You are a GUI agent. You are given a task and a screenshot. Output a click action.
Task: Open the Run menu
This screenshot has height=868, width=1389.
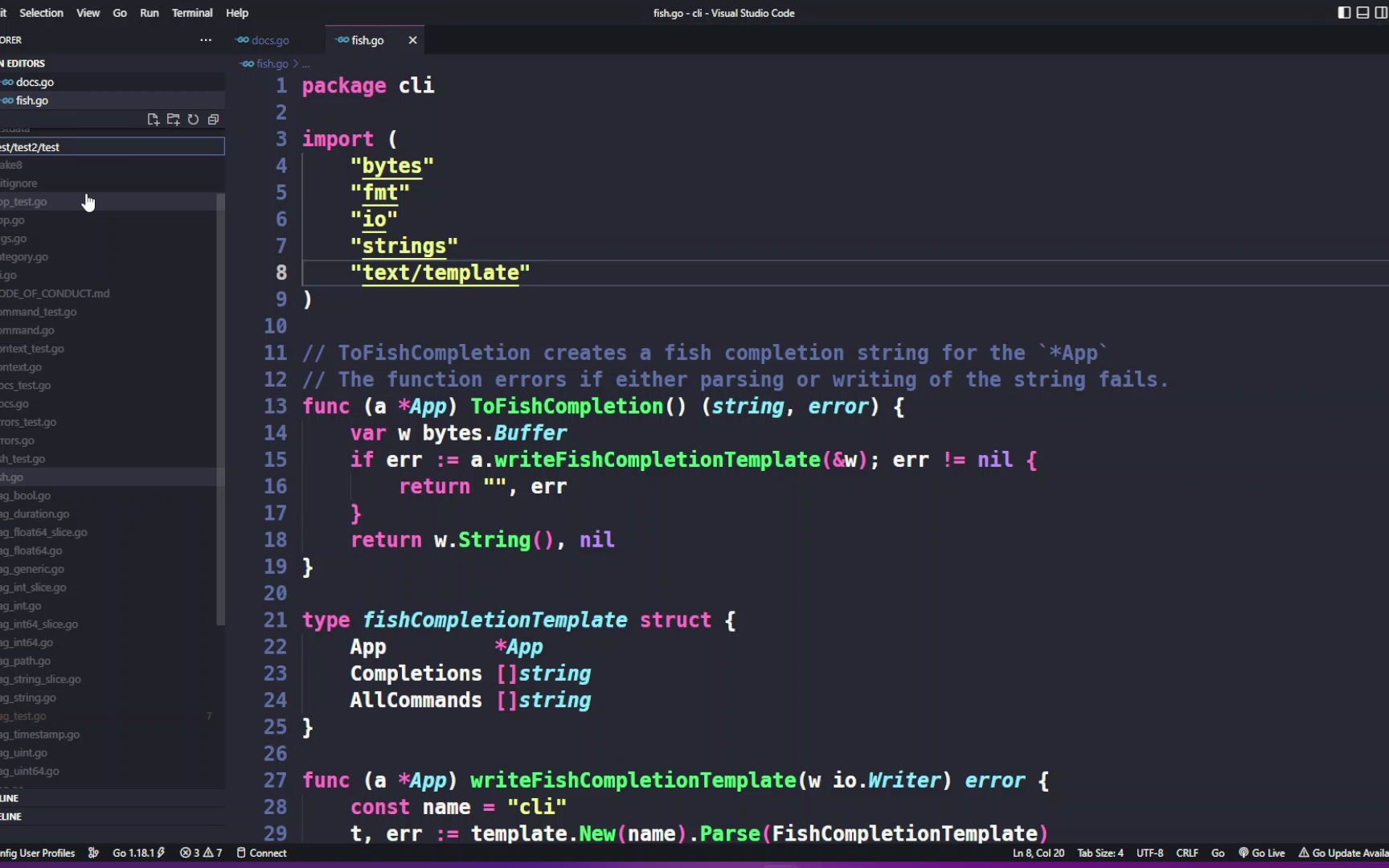pyautogui.click(x=150, y=13)
